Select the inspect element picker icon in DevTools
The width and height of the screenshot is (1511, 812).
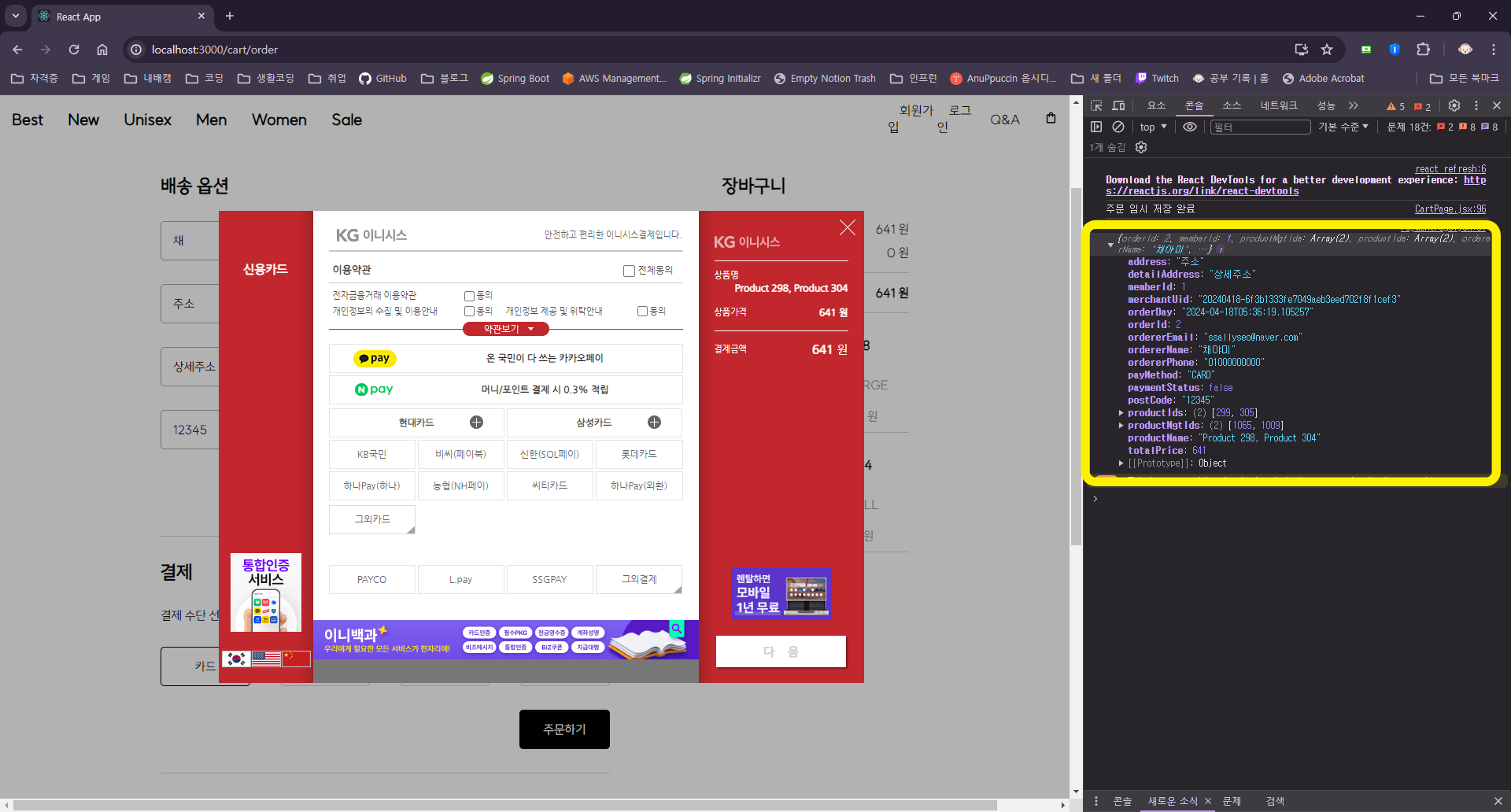tap(1096, 105)
